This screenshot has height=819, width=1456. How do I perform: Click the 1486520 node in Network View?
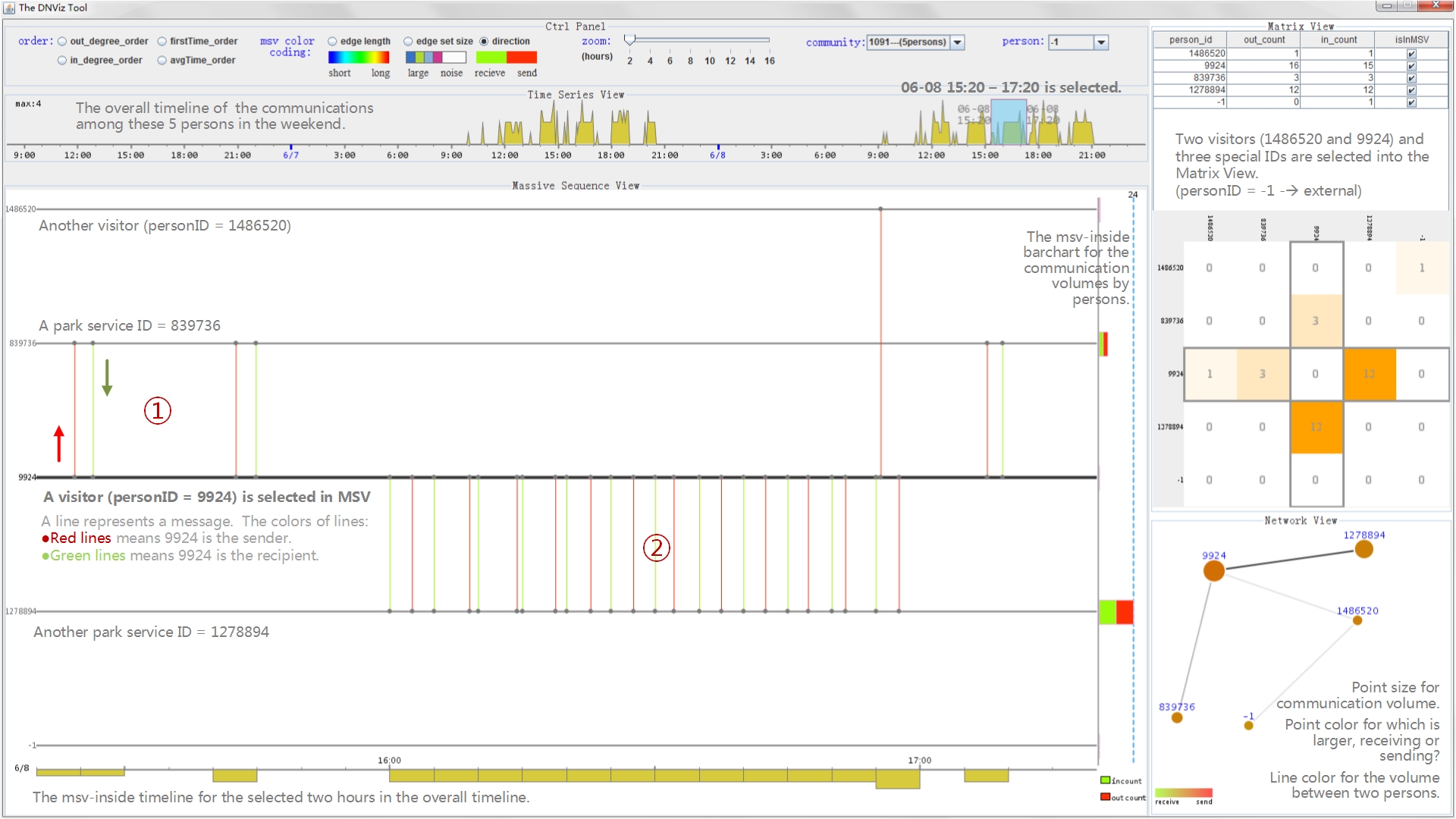1357,620
